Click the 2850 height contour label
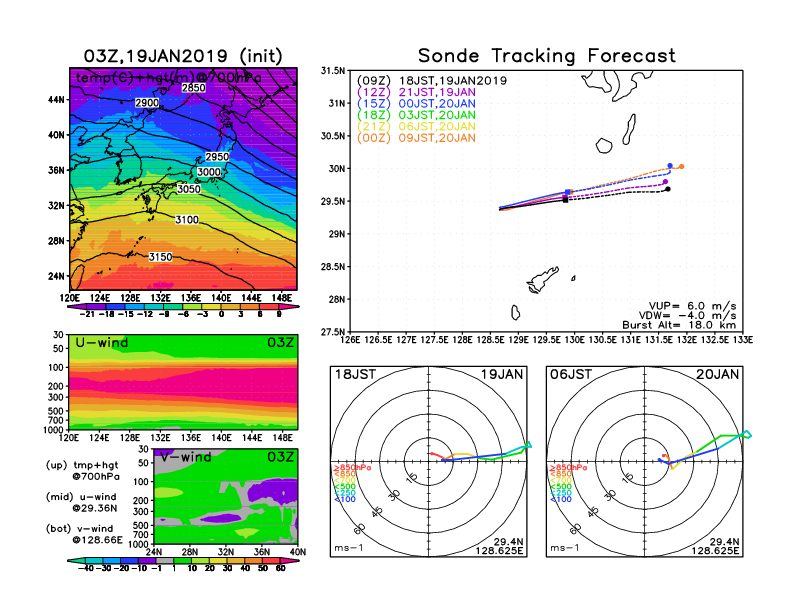Image resolution: width=792 pixels, height=612 pixels. pos(193,88)
